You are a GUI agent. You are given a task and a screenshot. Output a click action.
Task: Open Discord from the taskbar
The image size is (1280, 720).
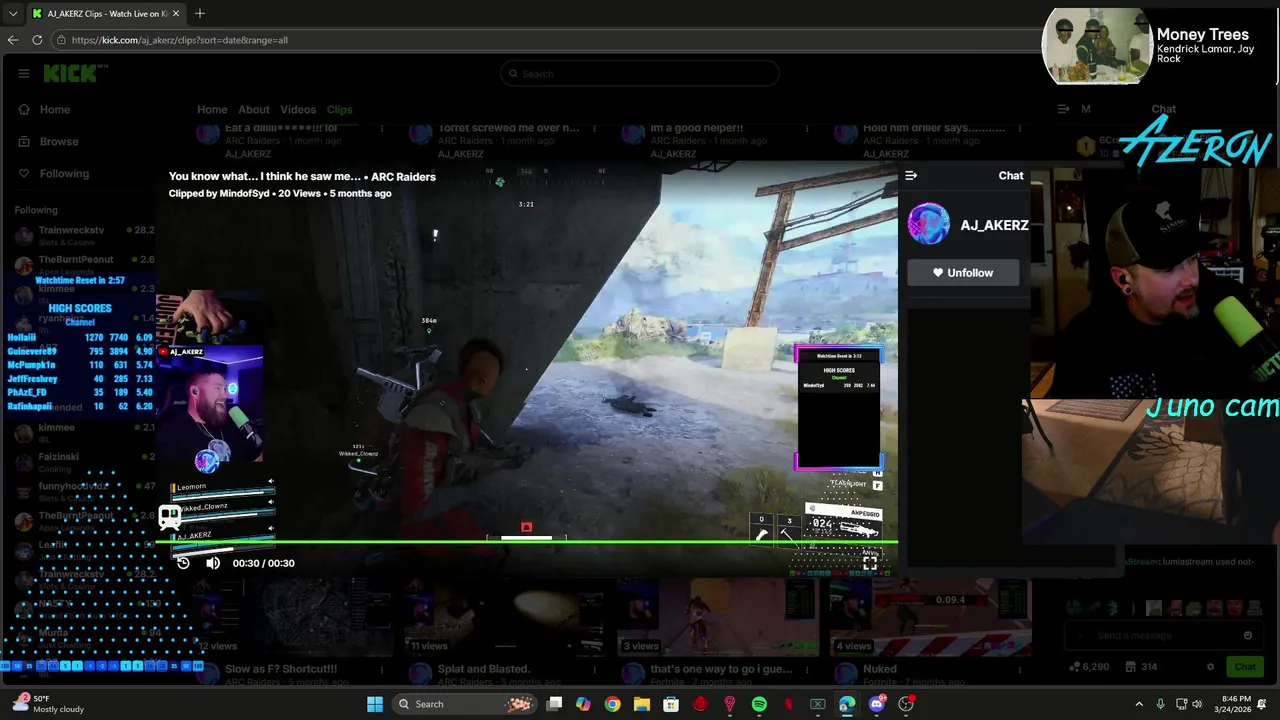click(877, 704)
